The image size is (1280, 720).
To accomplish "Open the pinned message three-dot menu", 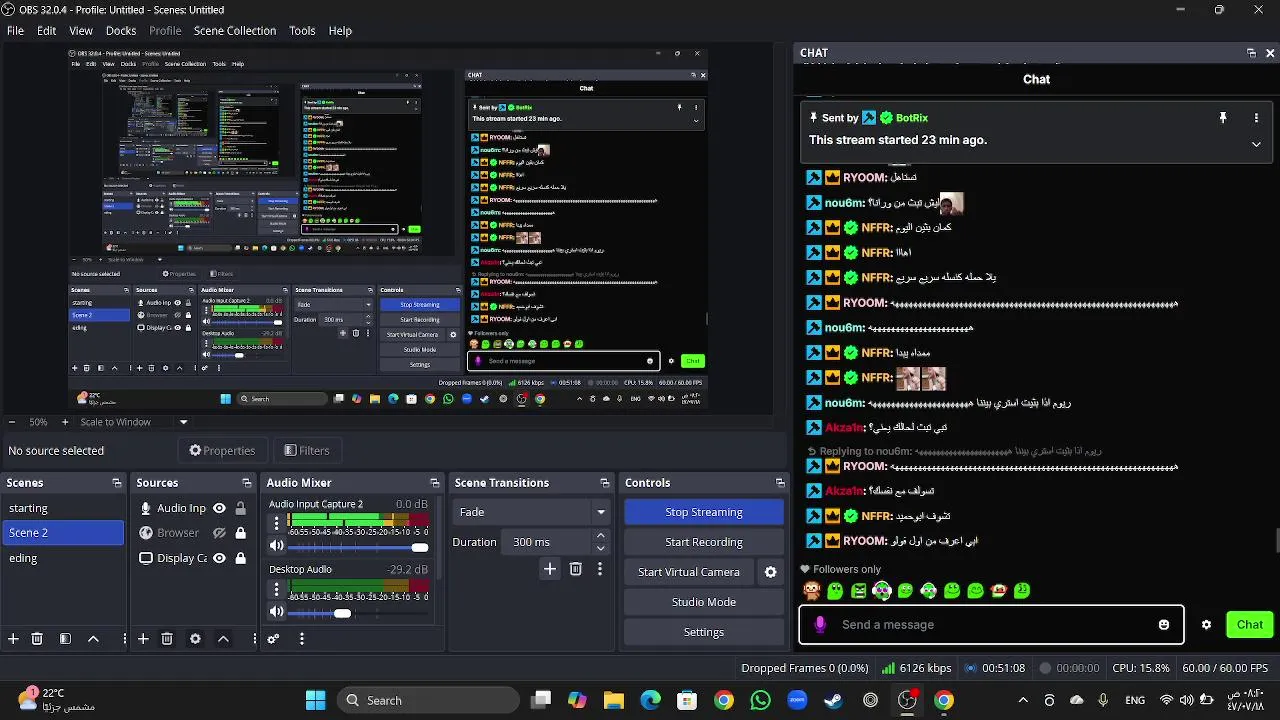I will point(1256,118).
